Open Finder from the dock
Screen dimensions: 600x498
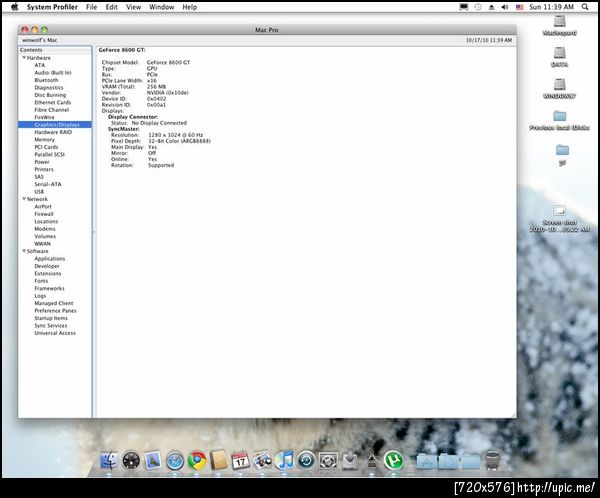point(109,460)
